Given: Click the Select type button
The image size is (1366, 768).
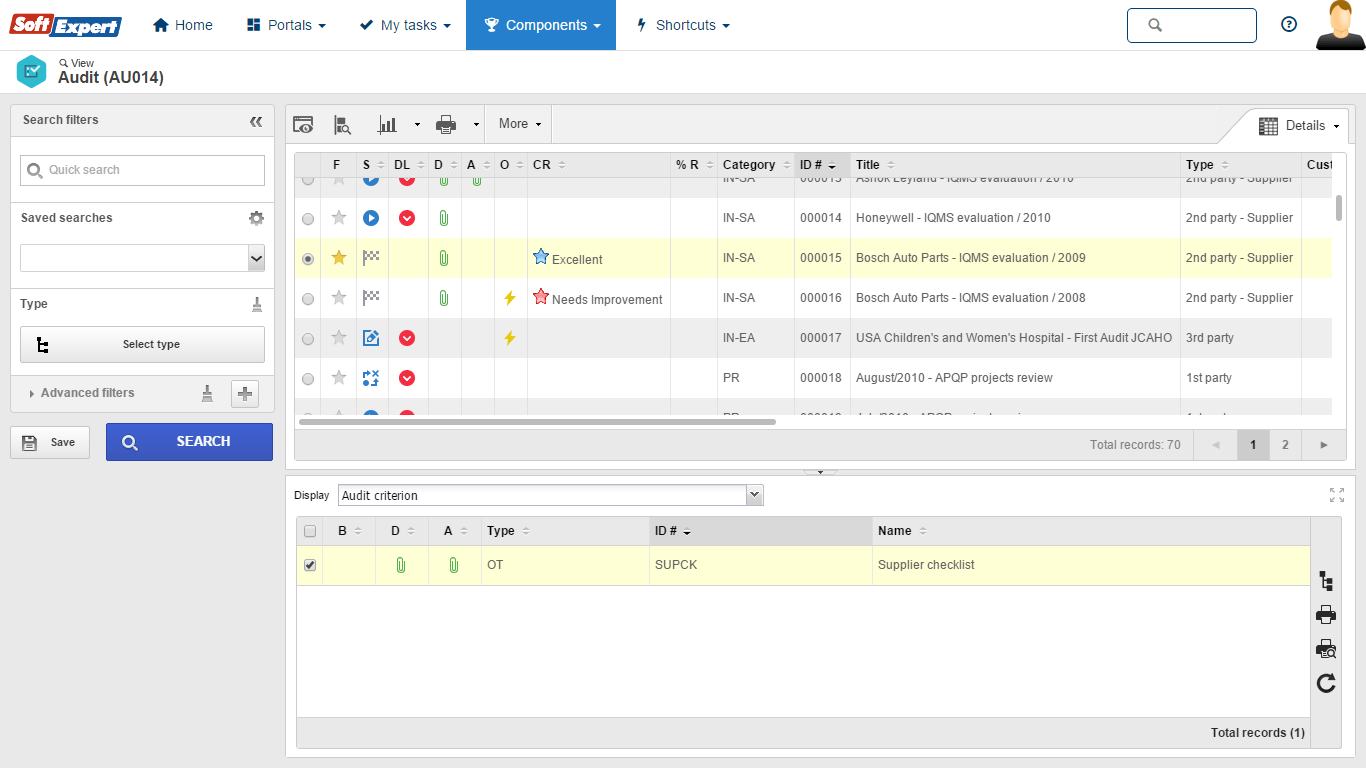Looking at the screenshot, I should (142, 344).
